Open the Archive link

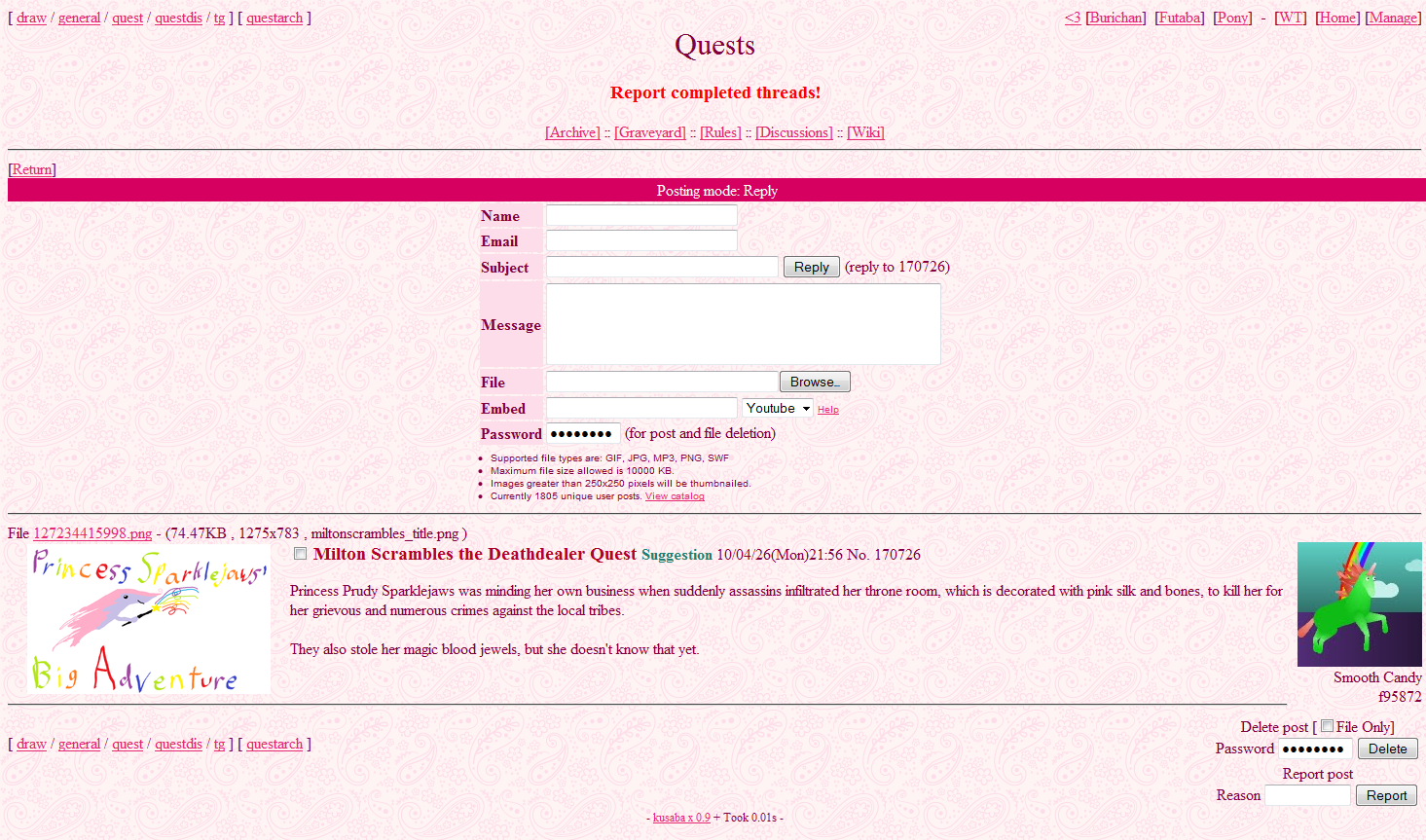click(572, 132)
